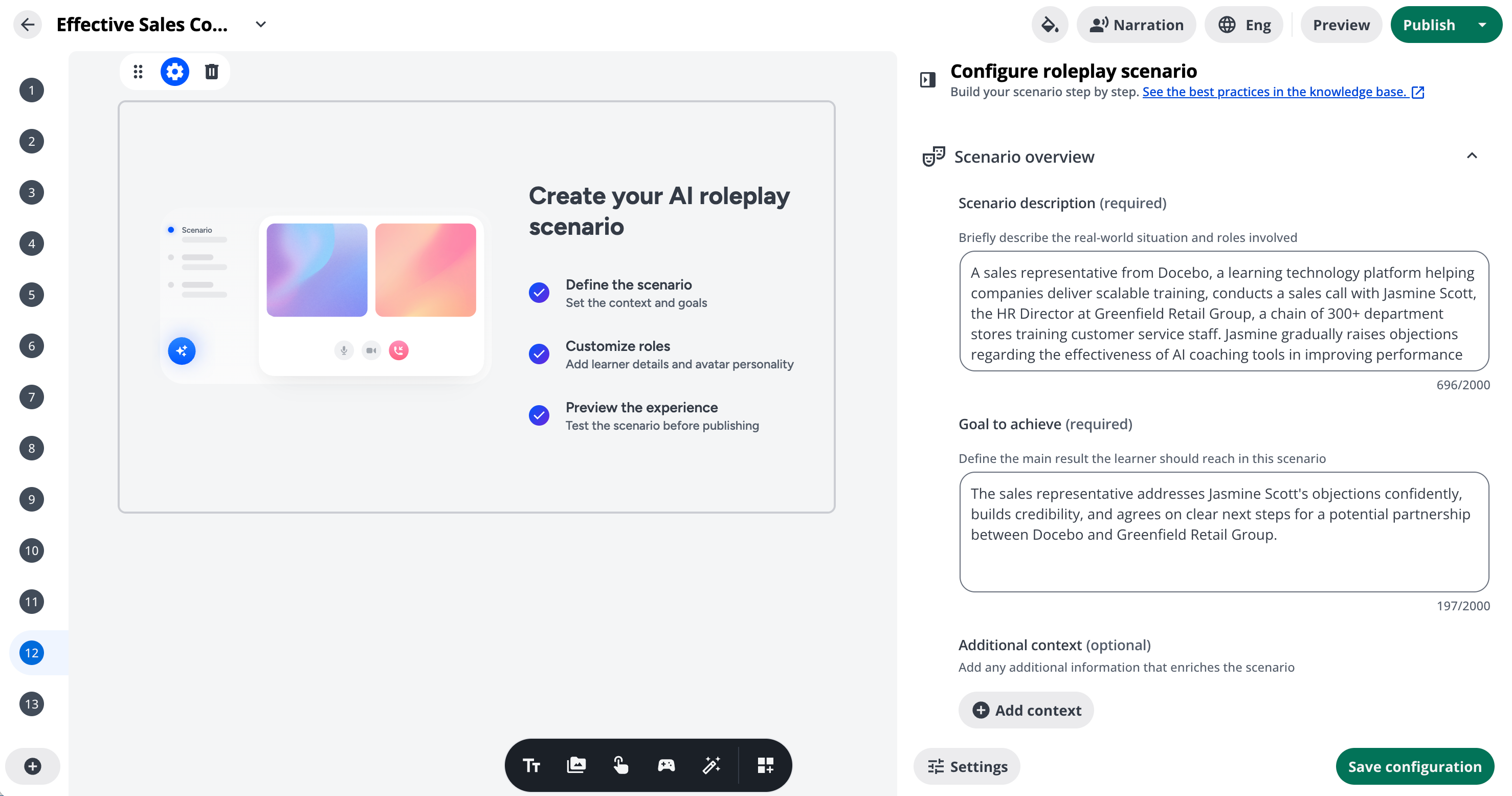The image size is (1512, 796).
Task: Insert an interaction block (hand tap icon)
Action: [621, 765]
